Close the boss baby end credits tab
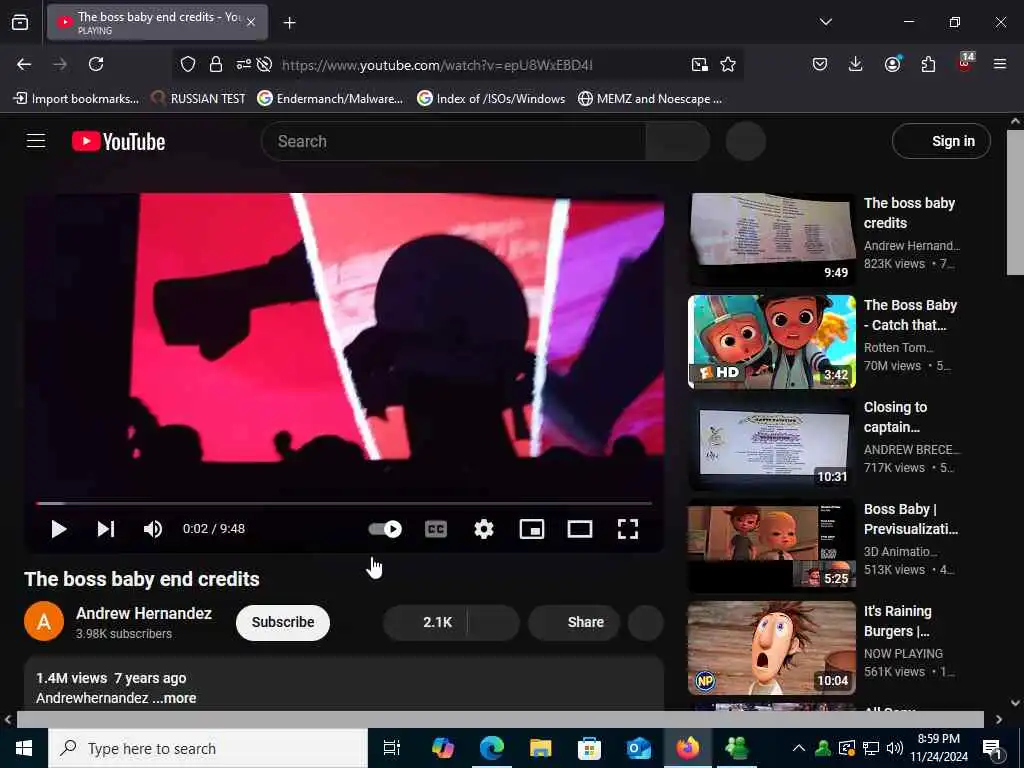The height and width of the screenshot is (768, 1024). pos(251,22)
